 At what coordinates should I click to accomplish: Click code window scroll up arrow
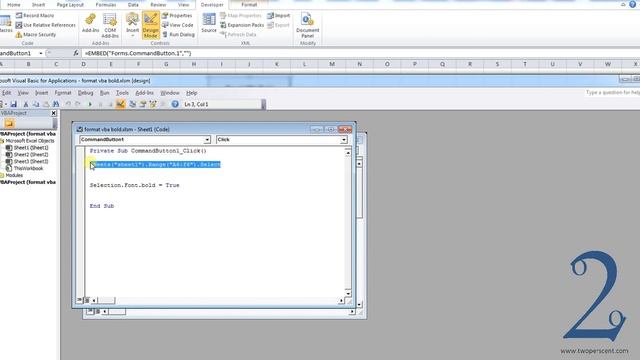(348, 153)
